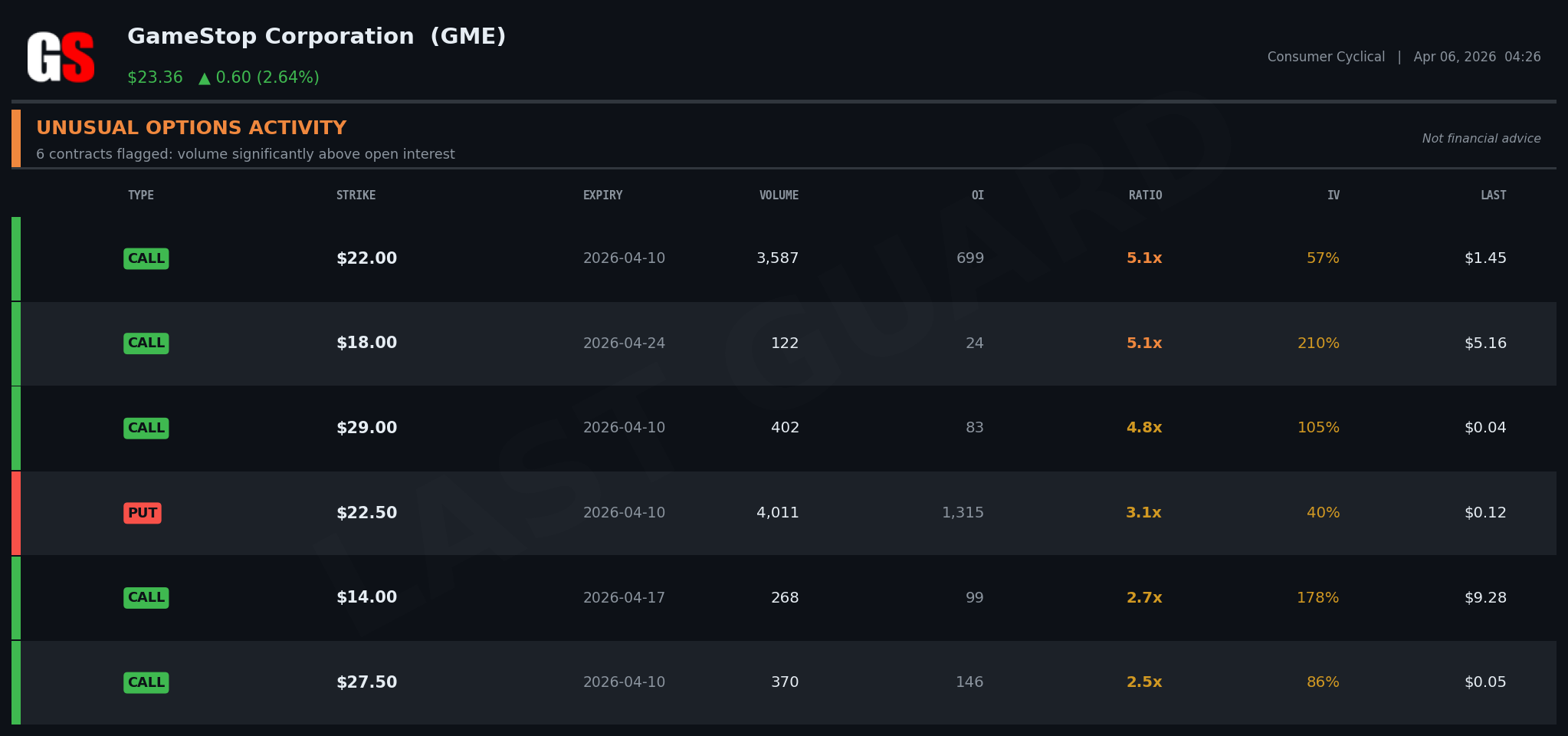Image resolution: width=1568 pixels, height=736 pixels.
Task: Sort table by the VOLUME column header
Action: point(779,195)
